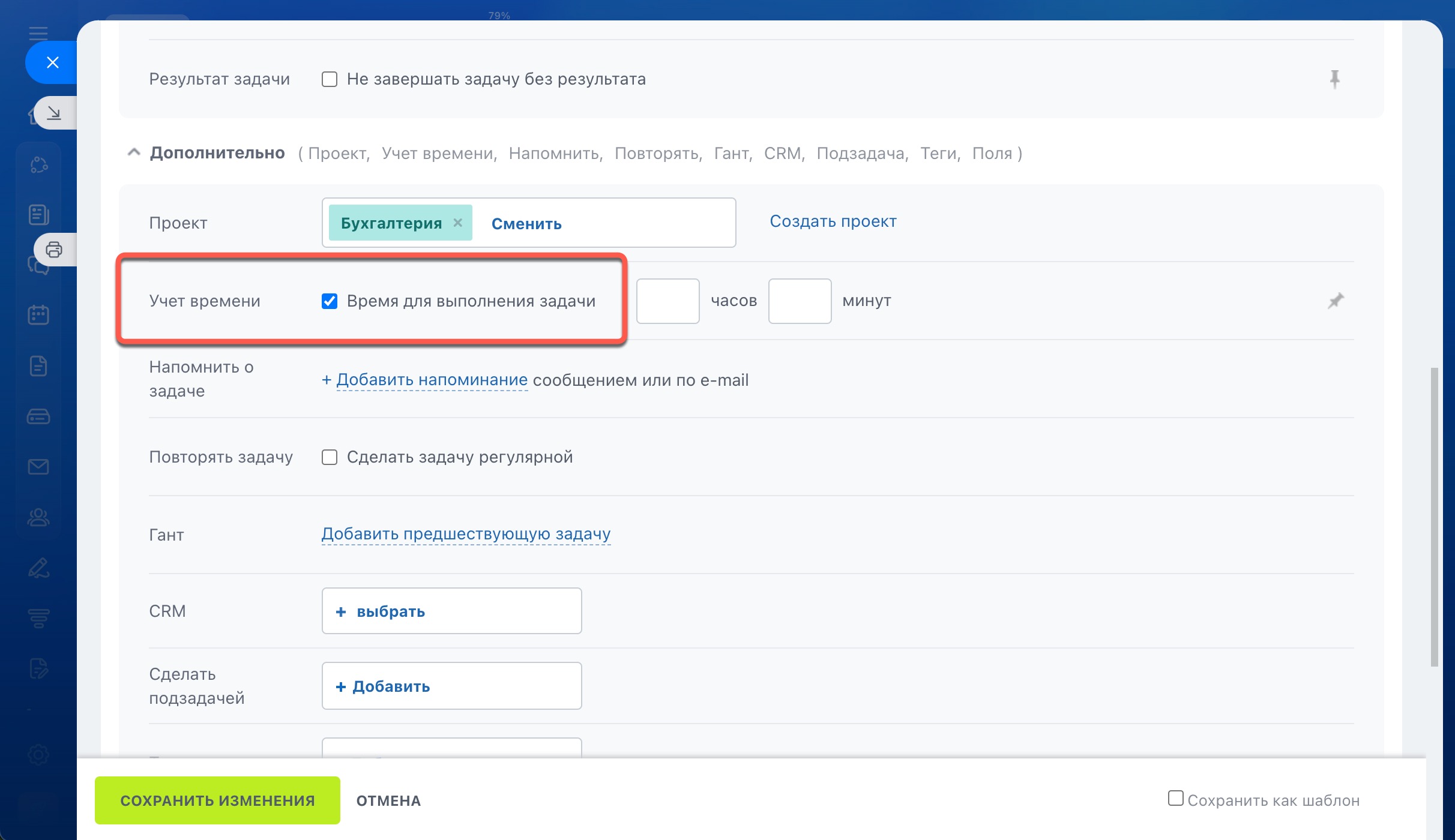
Task: Open the collaboration circle icon in the sidebar
Action: pos(38,164)
